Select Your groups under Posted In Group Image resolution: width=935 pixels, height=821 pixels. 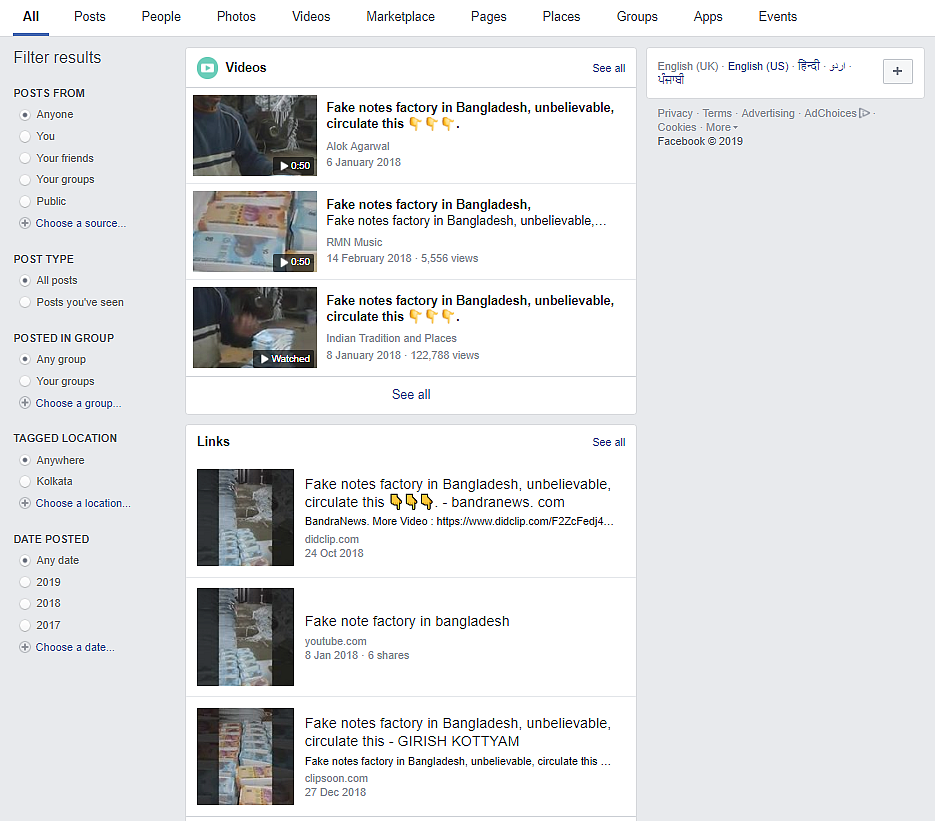[25, 381]
